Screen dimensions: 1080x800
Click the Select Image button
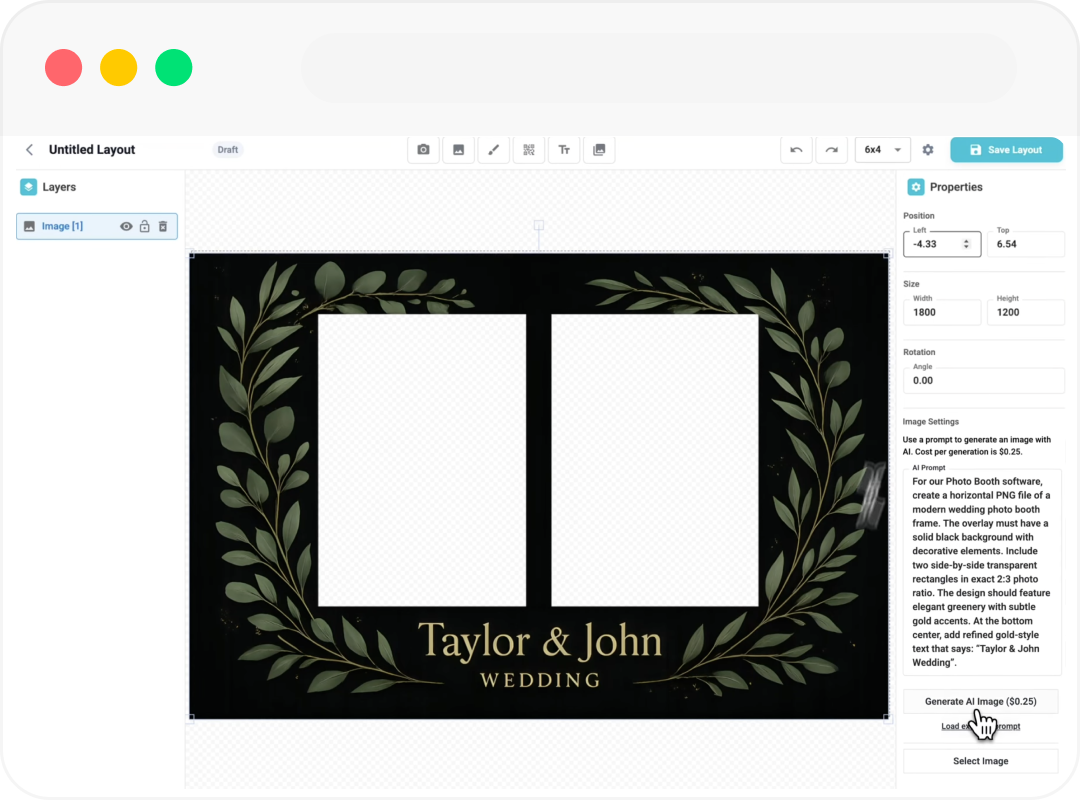[x=980, y=761]
